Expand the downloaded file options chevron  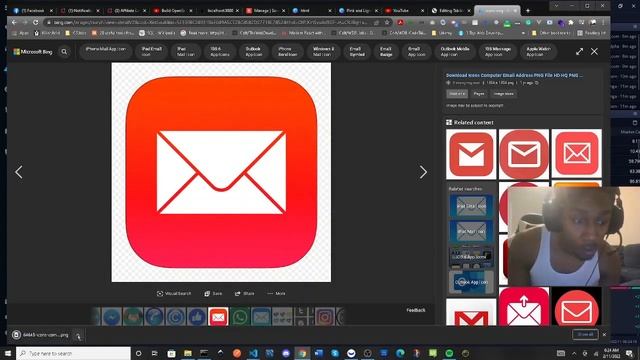pos(78,335)
